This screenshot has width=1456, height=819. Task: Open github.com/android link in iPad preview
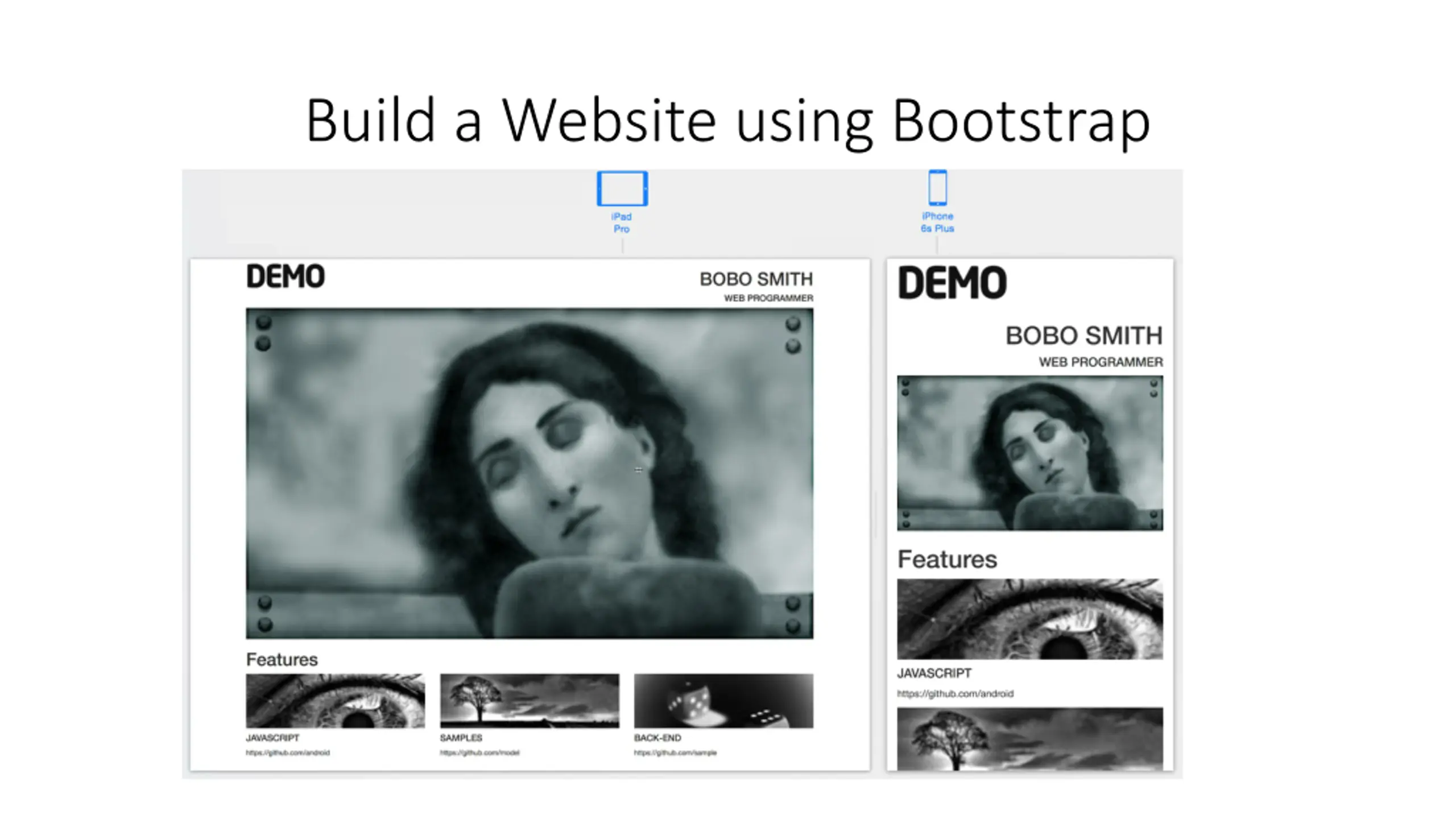click(x=287, y=752)
